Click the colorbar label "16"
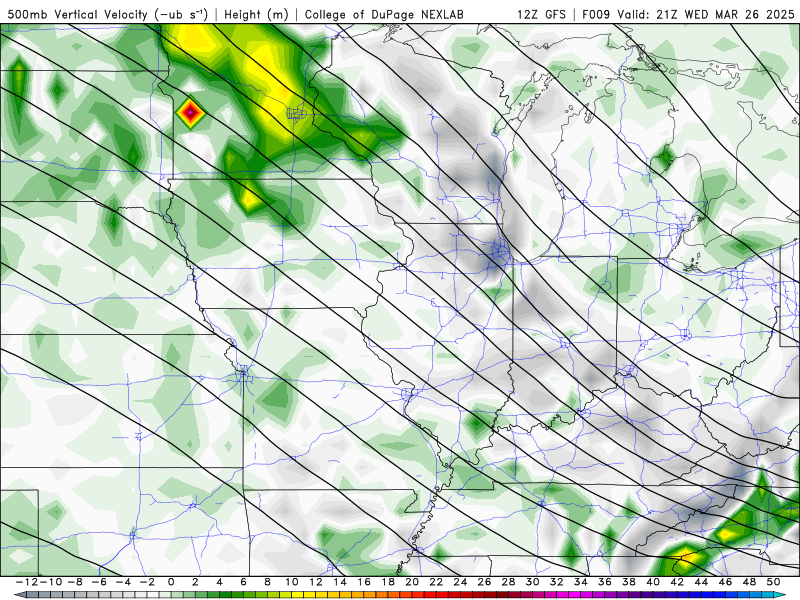Screen dimensions: 800x600 pos(364,582)
